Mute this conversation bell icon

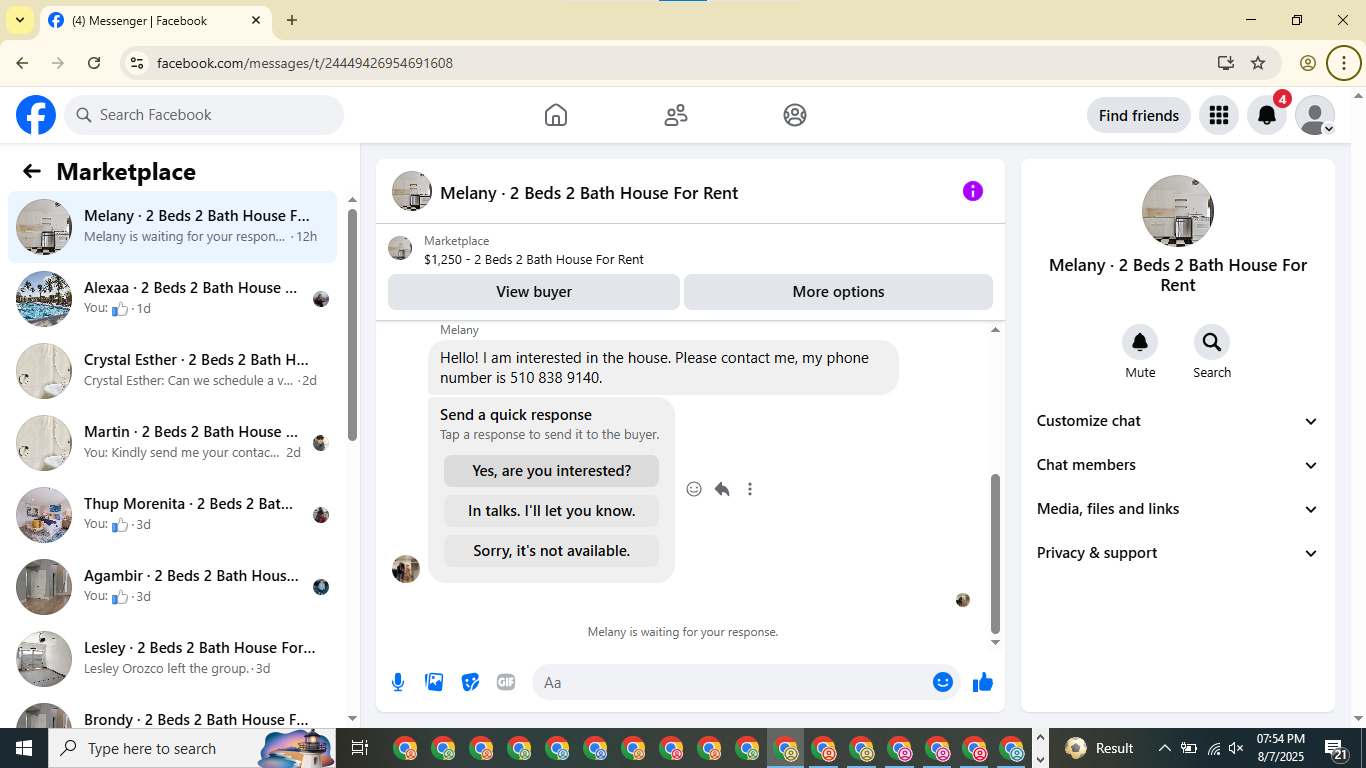click(x=1140, y=343)
